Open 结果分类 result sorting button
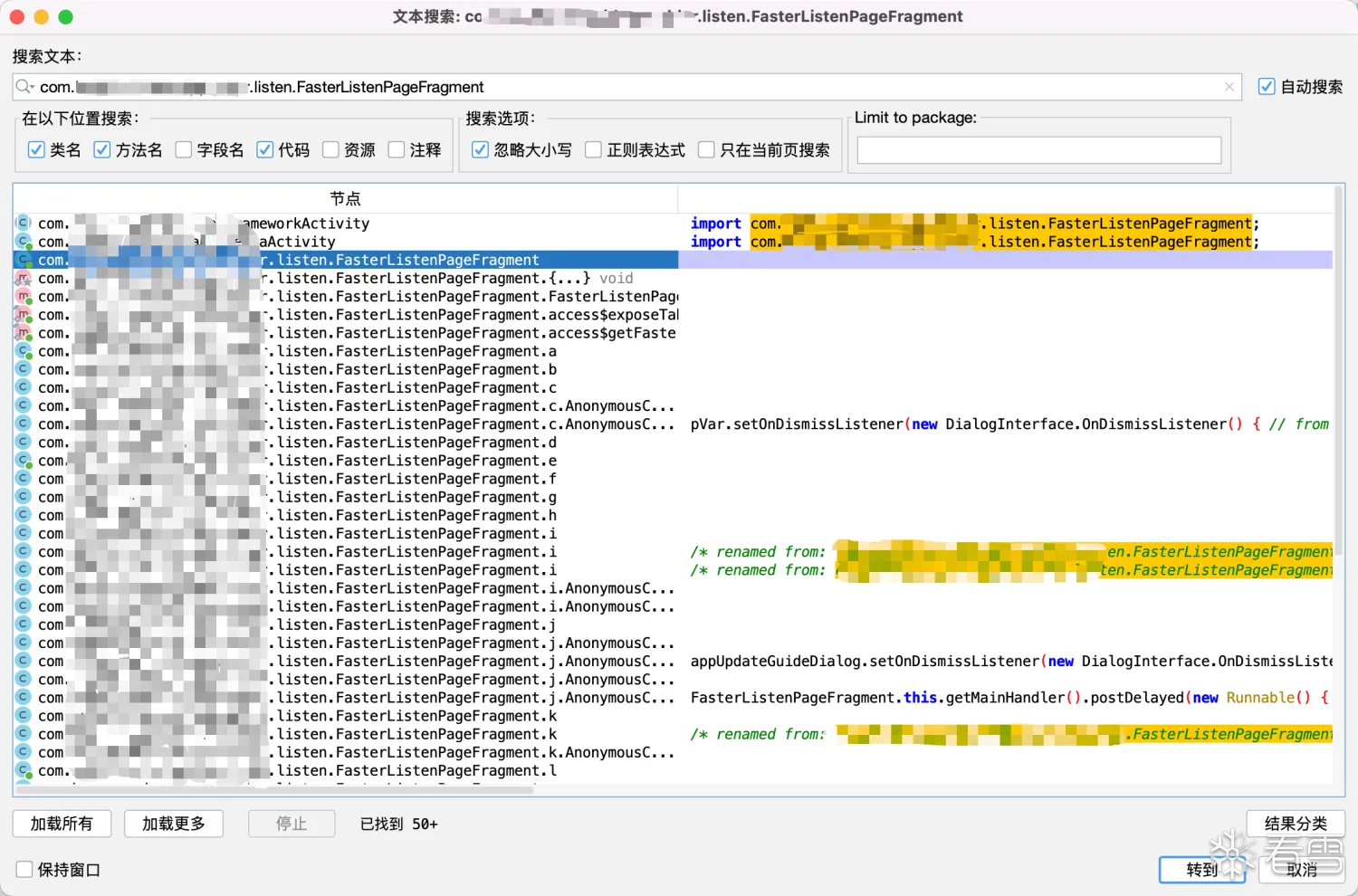The height and width of the screenshot is (896, 1358). pos(1296,824)
